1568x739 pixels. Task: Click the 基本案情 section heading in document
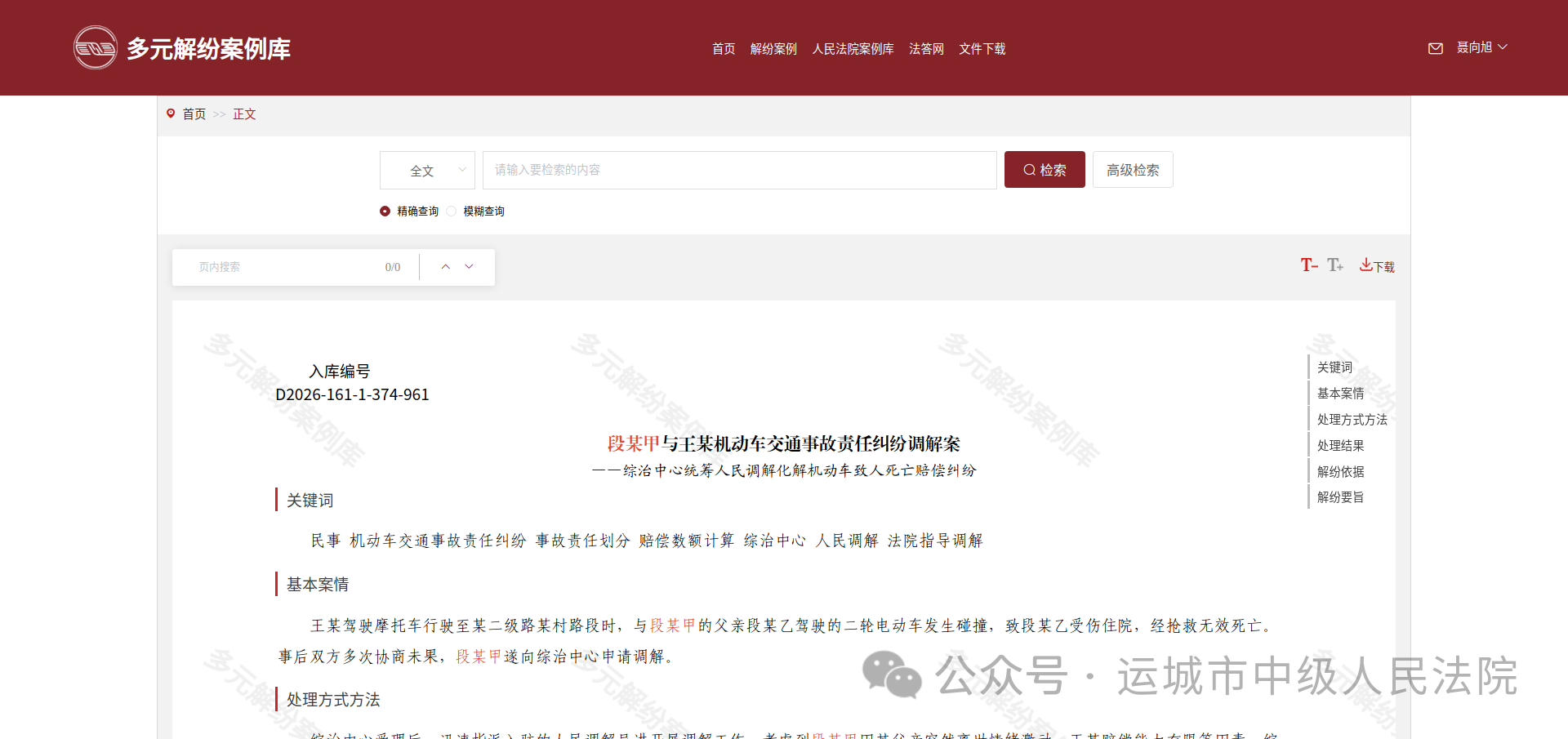click(318, 585)
